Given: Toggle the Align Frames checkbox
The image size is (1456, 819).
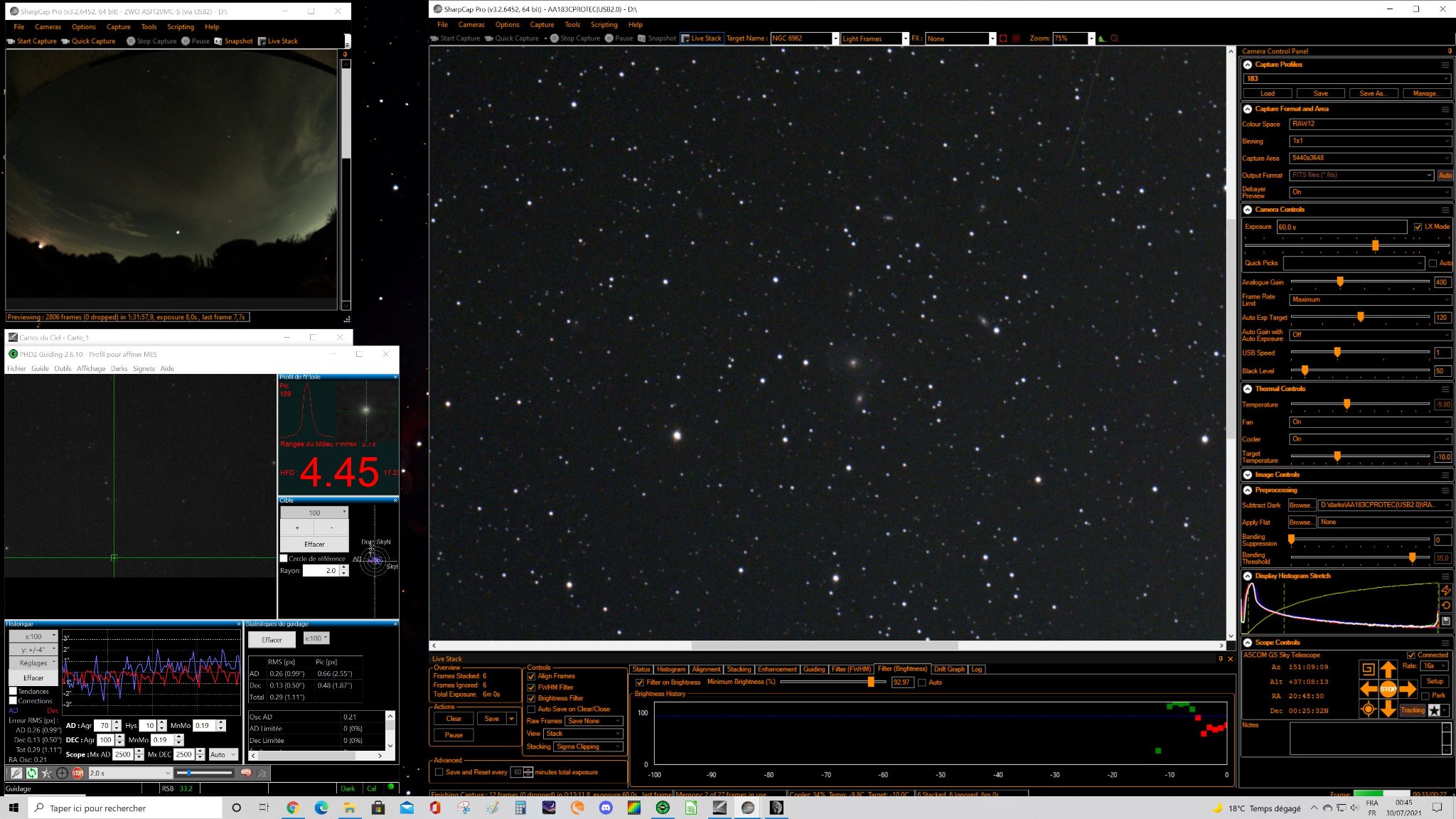Looking at the screenshot, I should point(531,677).
